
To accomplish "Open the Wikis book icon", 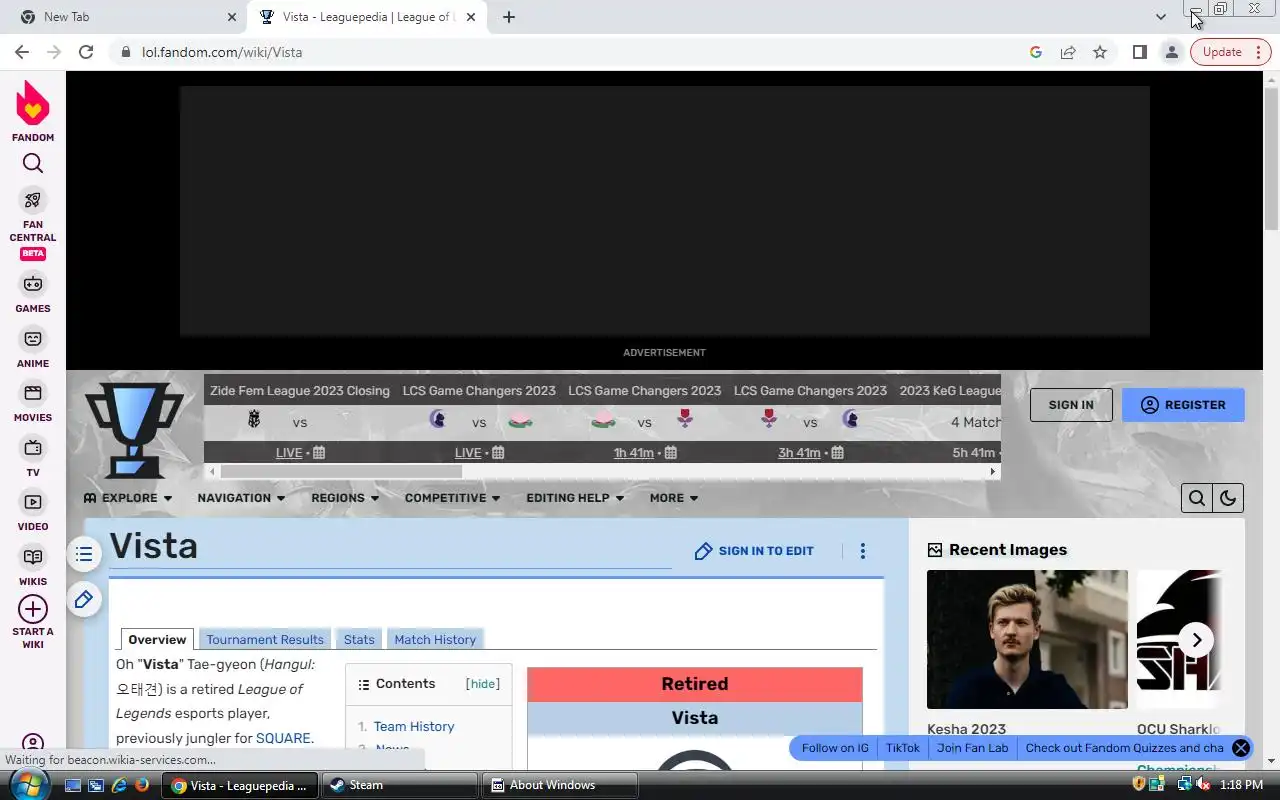I will [x=33, y=557].
